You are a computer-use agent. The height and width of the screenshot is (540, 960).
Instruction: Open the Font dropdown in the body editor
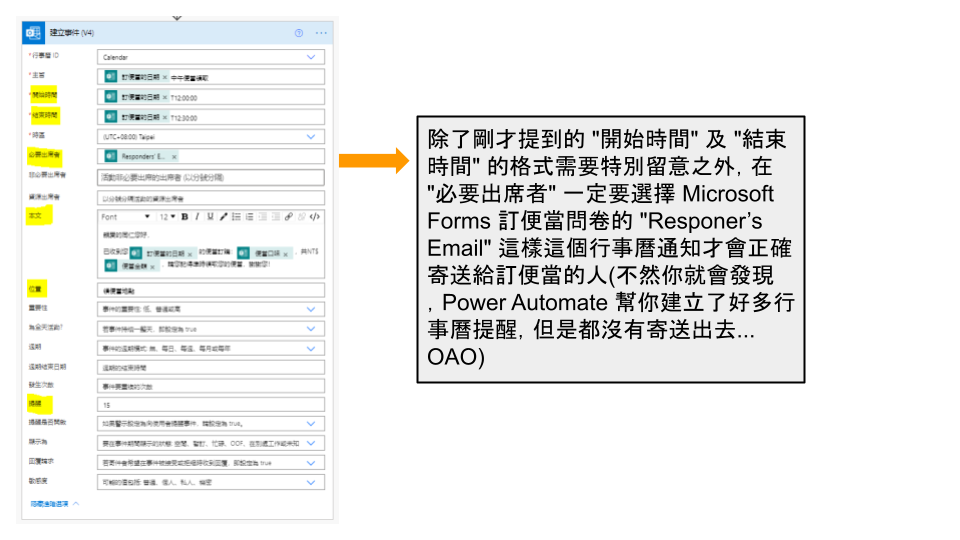[x=126, y=217]
